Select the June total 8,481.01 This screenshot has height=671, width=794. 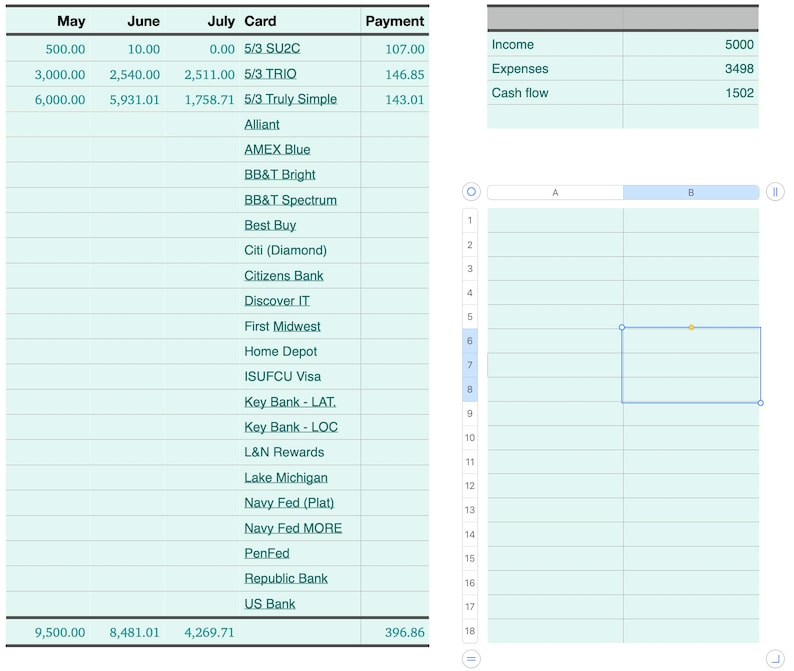pyautogui.click(x=135, y=633)
